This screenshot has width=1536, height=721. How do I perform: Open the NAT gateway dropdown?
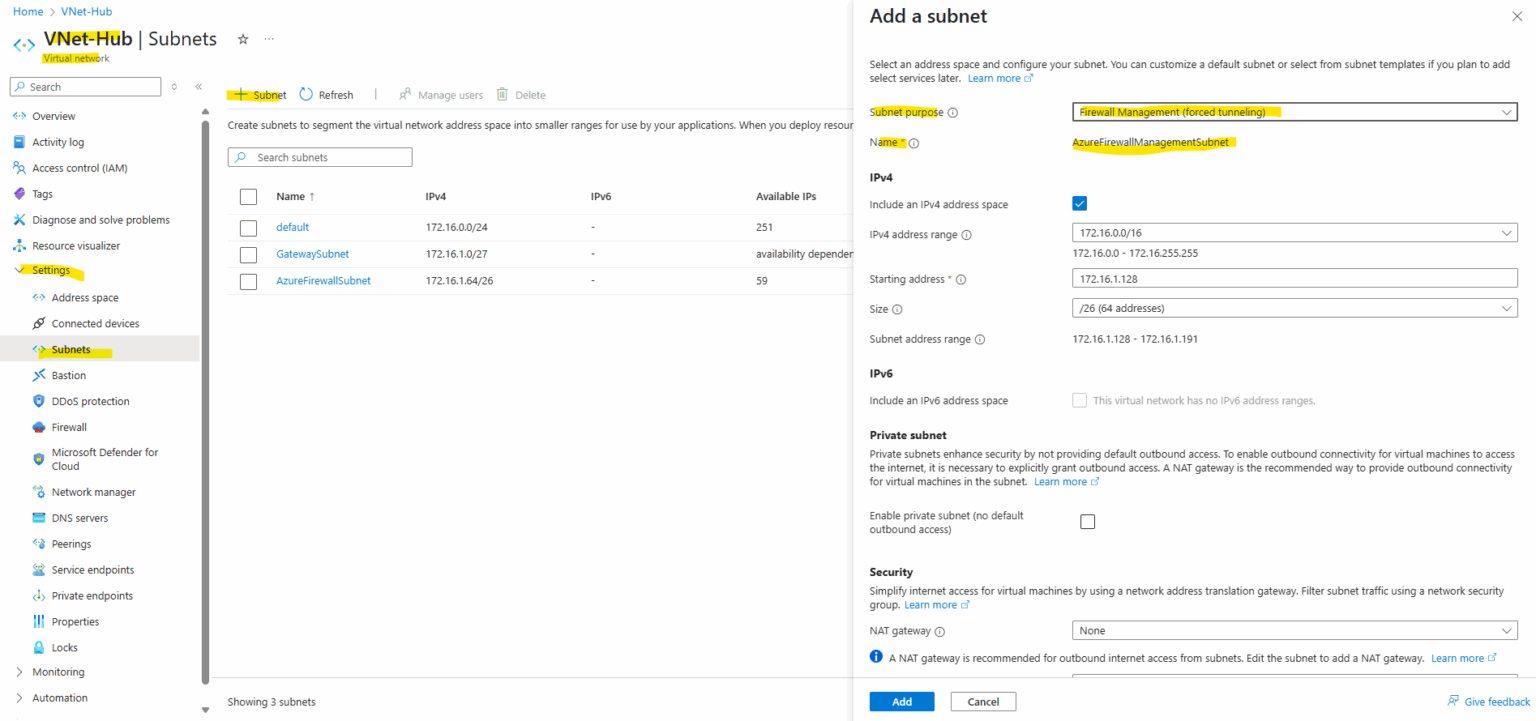click(1294, 630)
